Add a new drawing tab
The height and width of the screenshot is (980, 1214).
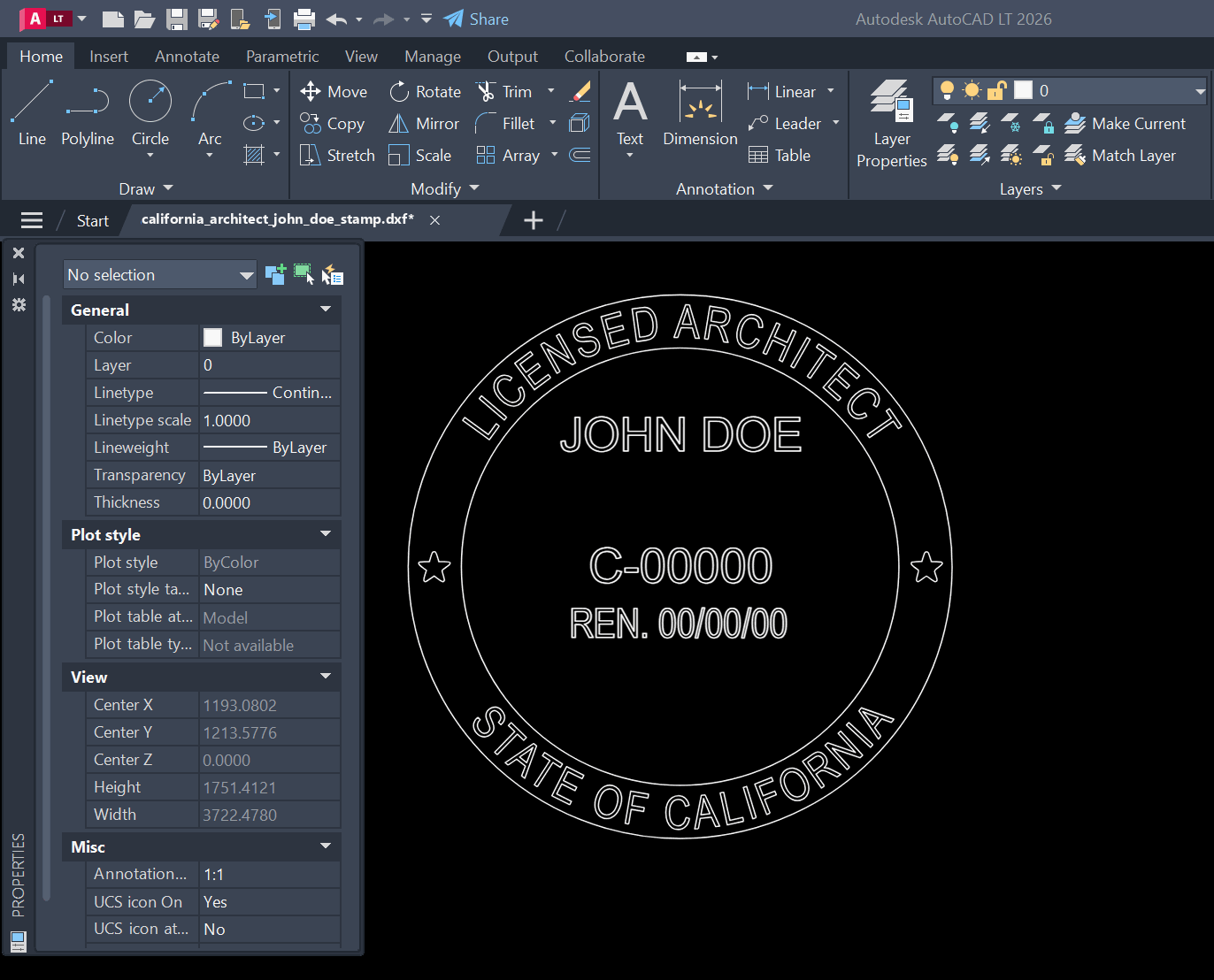click(533, 220)
